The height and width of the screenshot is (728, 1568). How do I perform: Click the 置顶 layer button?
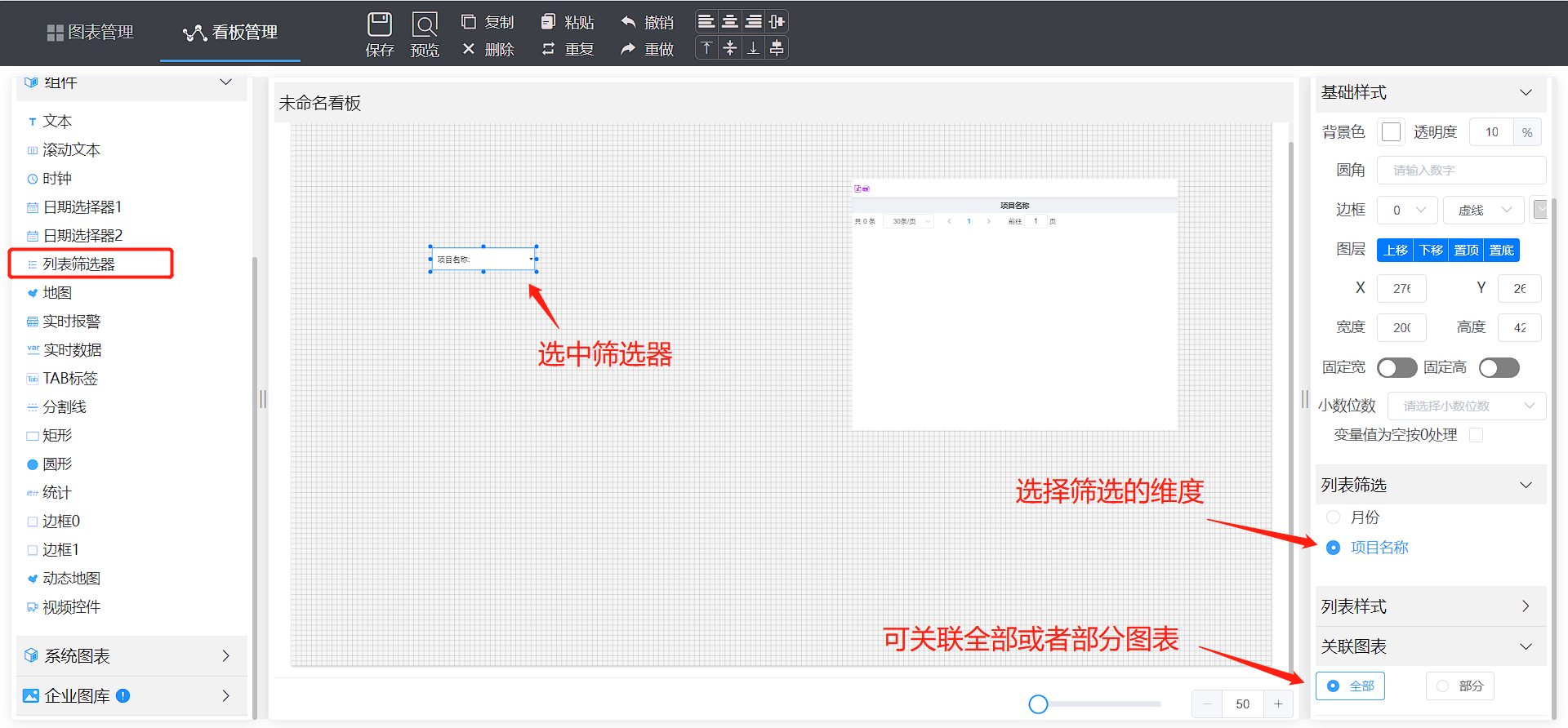(x=1465, y=251)
